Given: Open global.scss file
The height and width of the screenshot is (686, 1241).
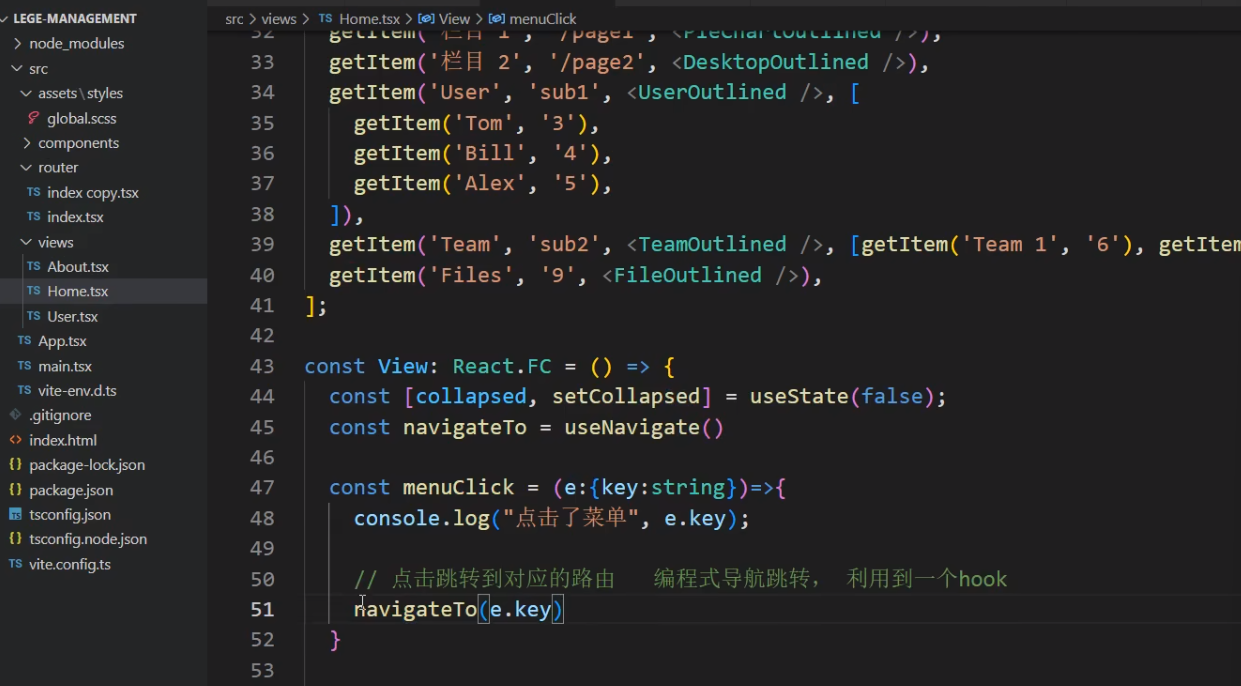Looking at the screenshot, I should [x=81, y=118].
